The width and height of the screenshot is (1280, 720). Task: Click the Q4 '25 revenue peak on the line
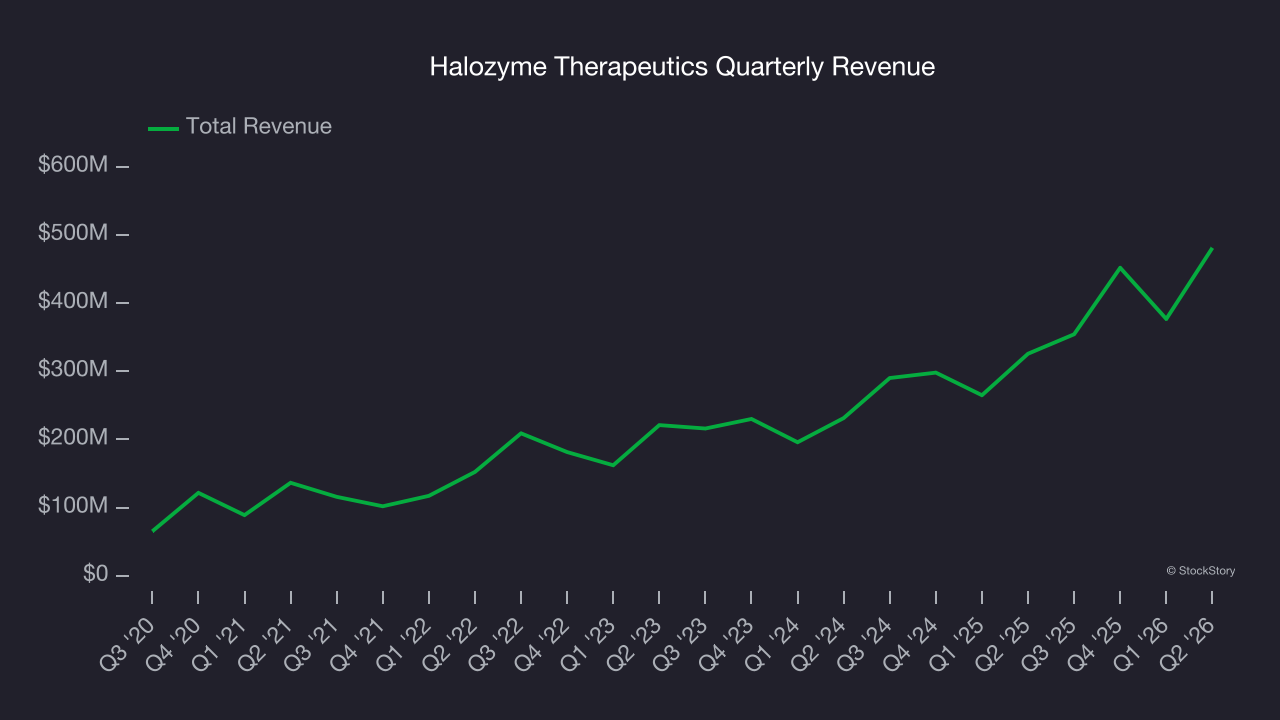pyautogui.click(x=1120, y=267)
